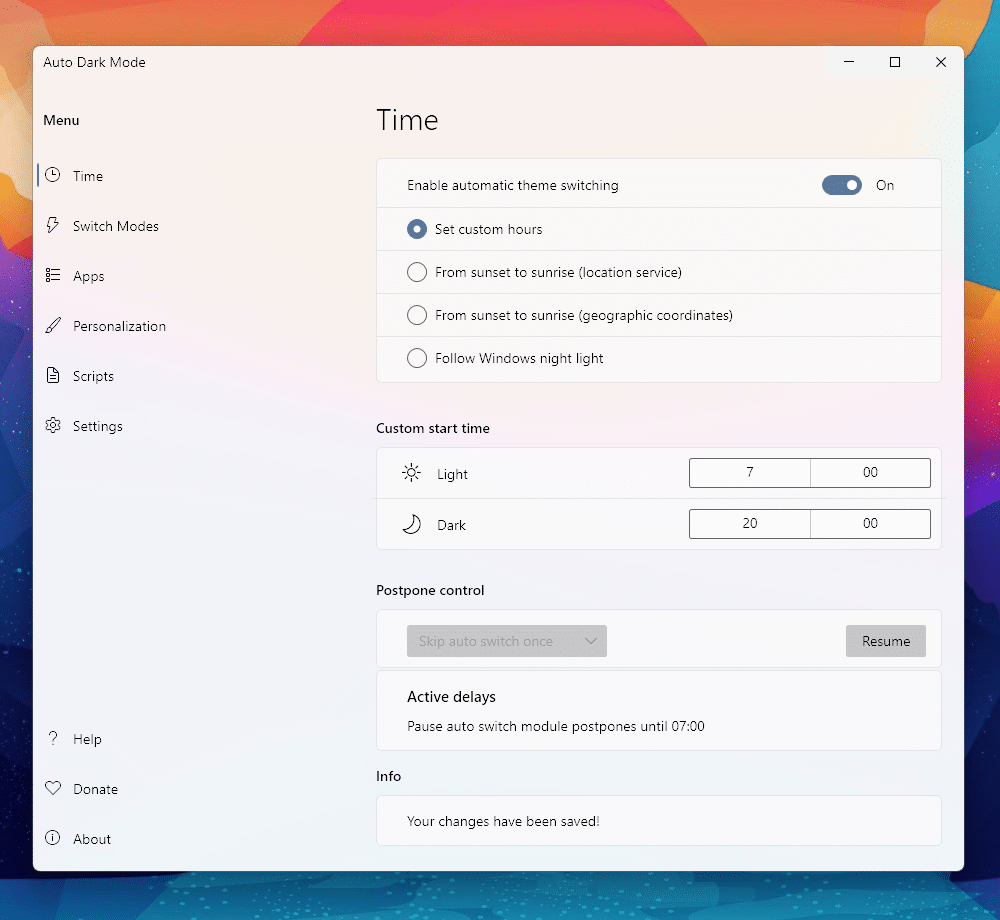
Task: Click the moon icon next to Dark
Action: pyautogui.click(x=410, y=524)
